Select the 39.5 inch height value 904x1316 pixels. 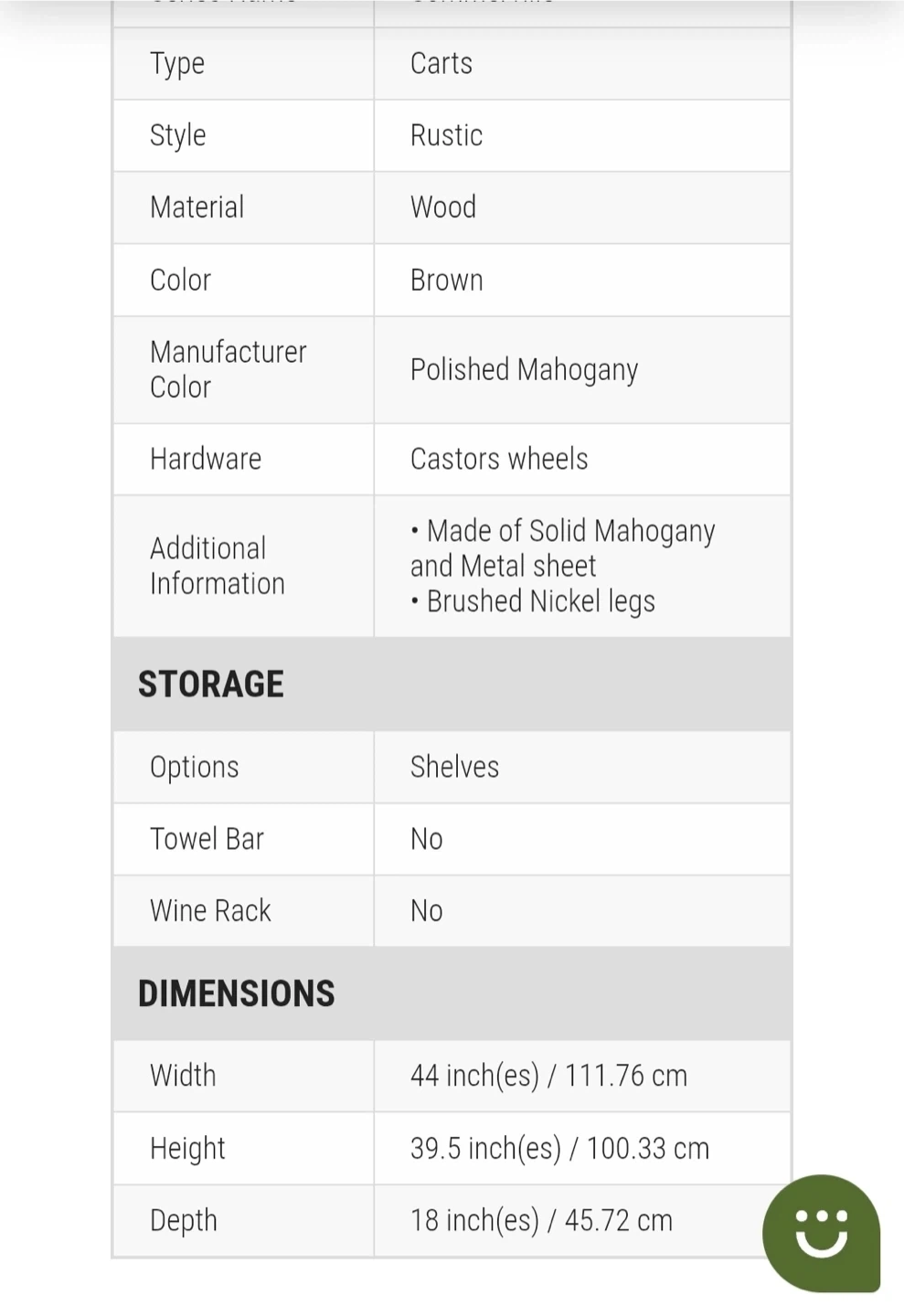(x=559, y=1149)
